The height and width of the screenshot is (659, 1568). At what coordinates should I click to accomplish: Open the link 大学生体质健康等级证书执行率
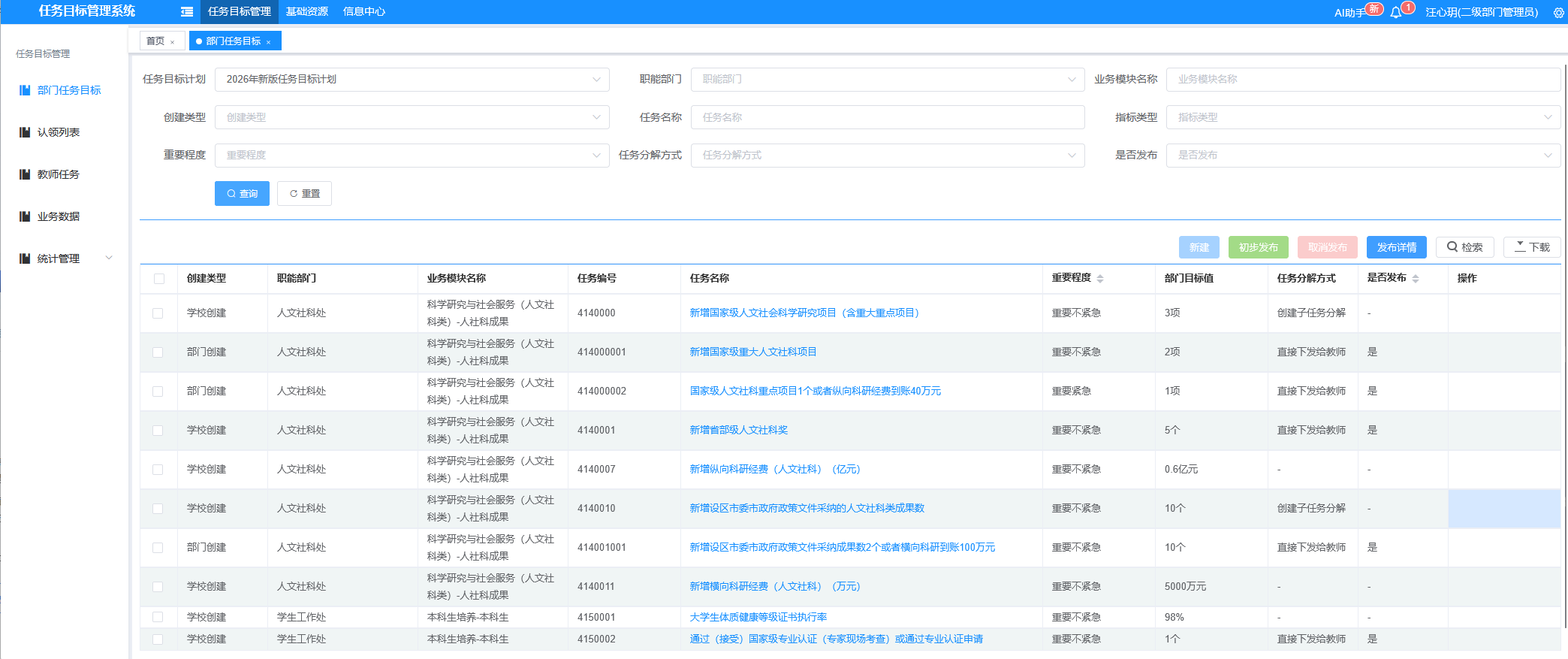[758, 617]
